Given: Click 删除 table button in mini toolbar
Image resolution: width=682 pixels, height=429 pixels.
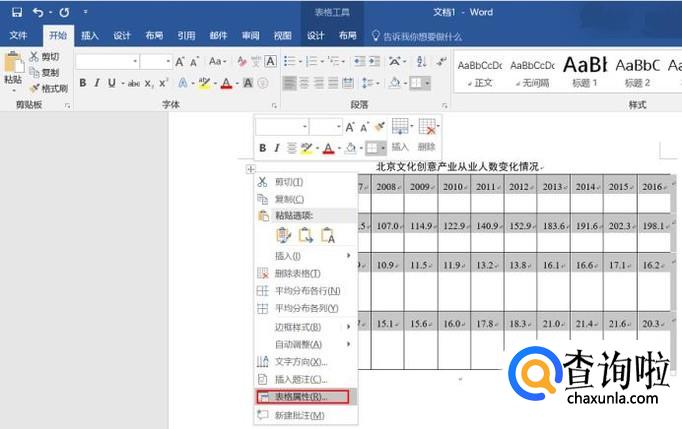Looking at the screenshot, I should pyautogui.click(x=428, y=134).
